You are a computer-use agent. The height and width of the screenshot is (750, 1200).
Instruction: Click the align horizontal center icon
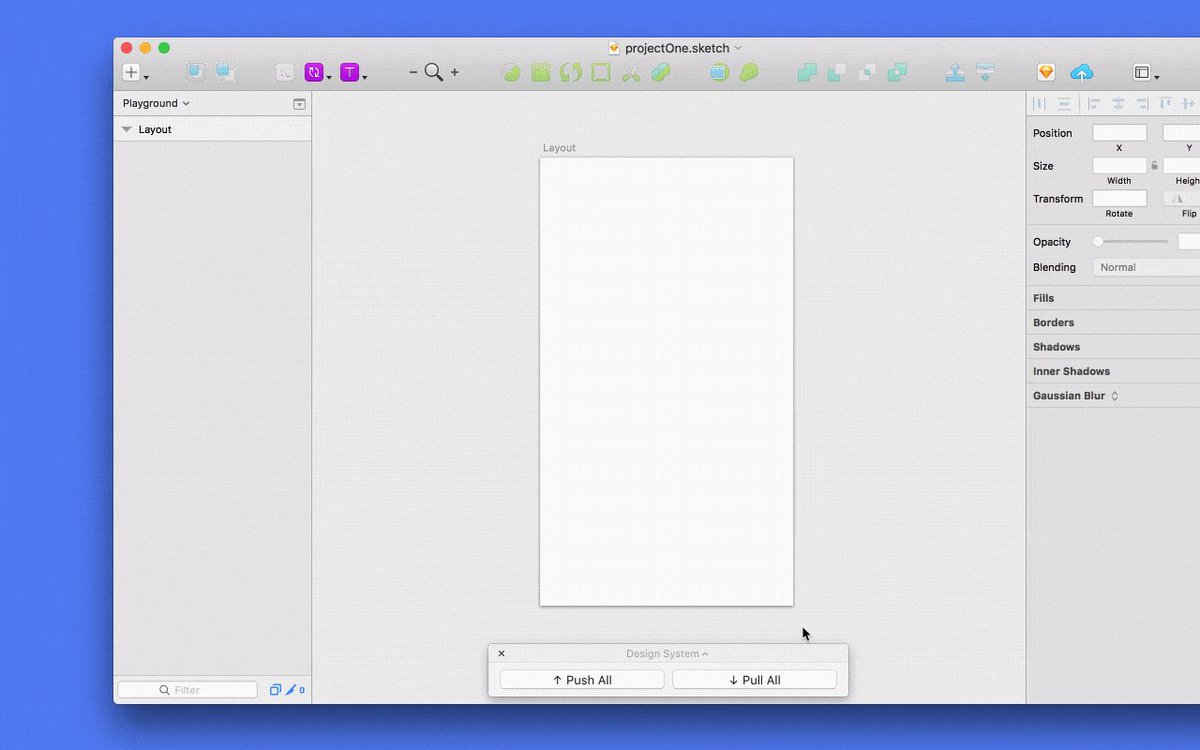[1118, 103]
